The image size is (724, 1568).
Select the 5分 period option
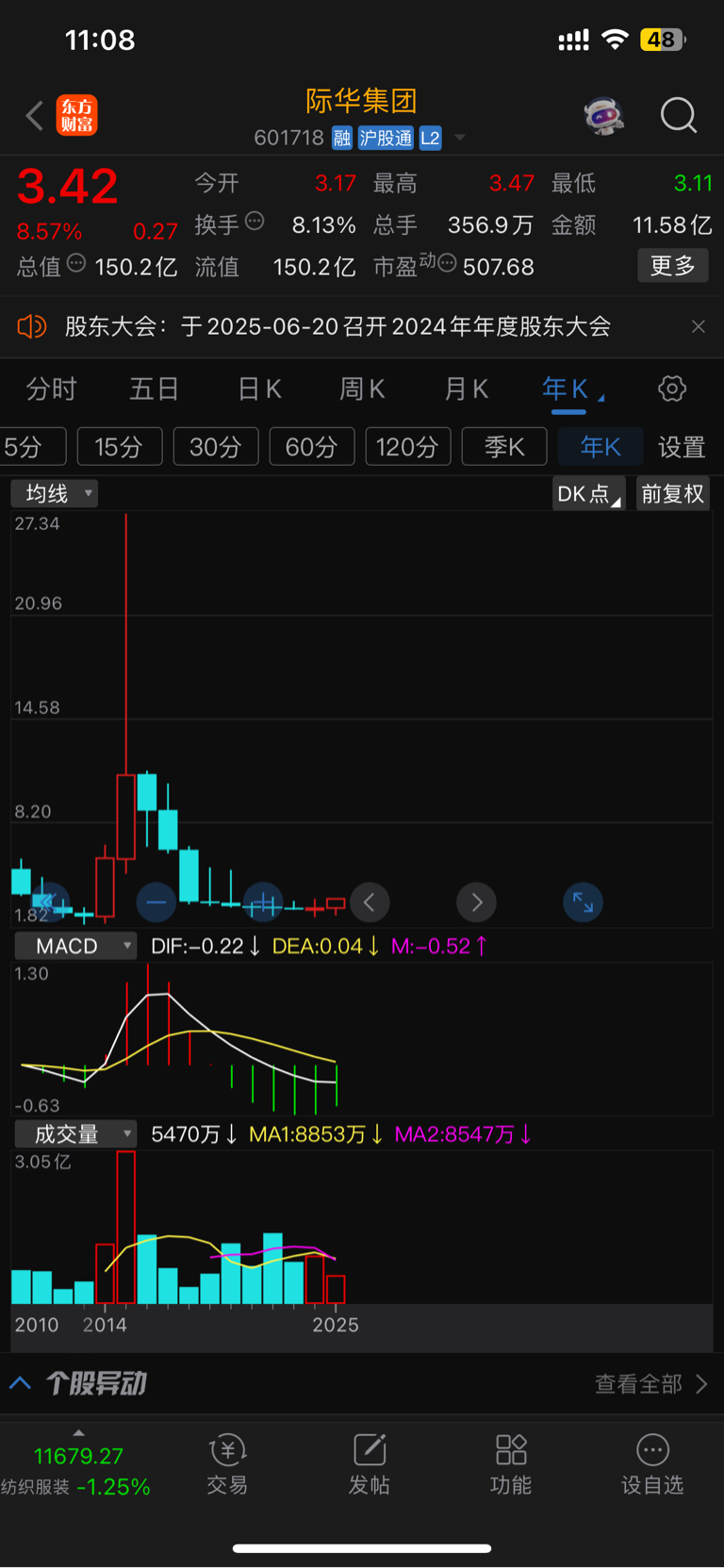pyautogui.click(x=31, y=447)
